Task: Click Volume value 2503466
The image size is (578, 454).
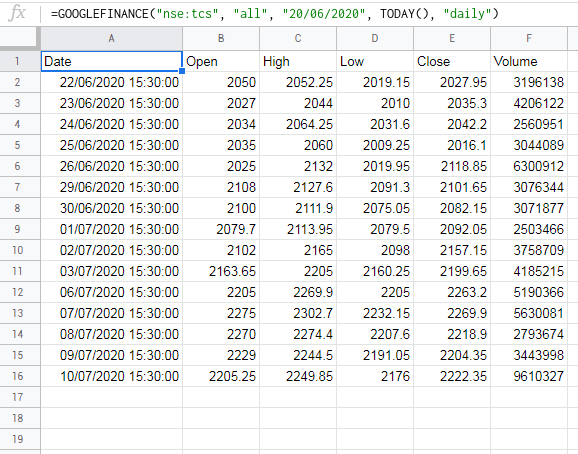Action: click(x=529, y=229)
